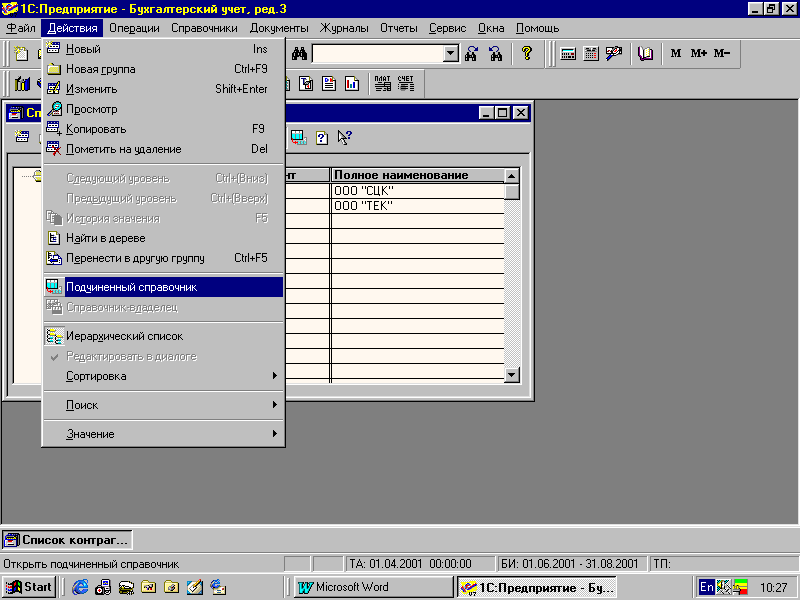Open the Помощь menu

click(x=537, y=28)
